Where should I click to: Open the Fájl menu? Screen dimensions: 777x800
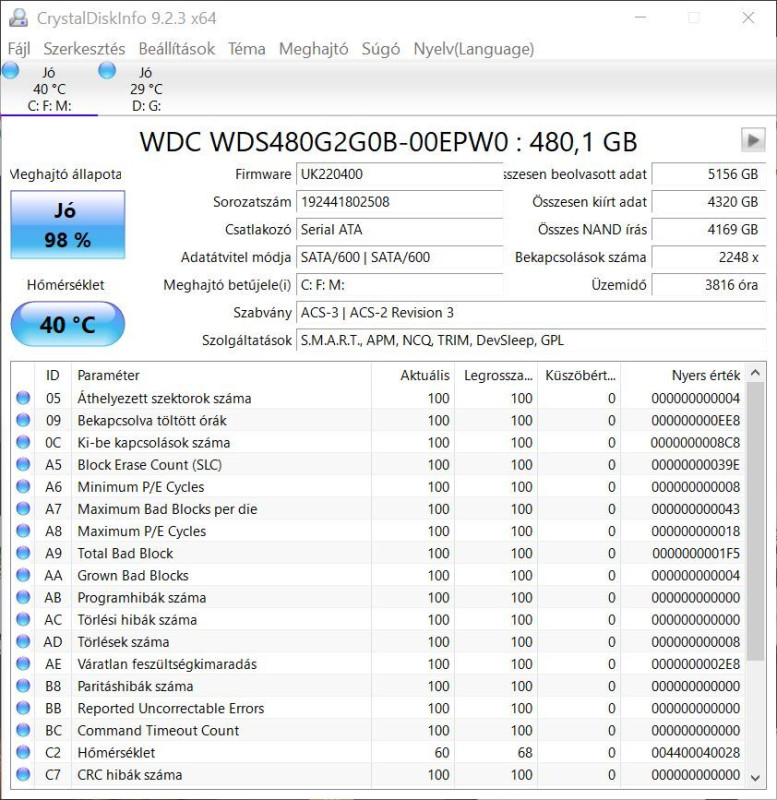coord(19,49)
